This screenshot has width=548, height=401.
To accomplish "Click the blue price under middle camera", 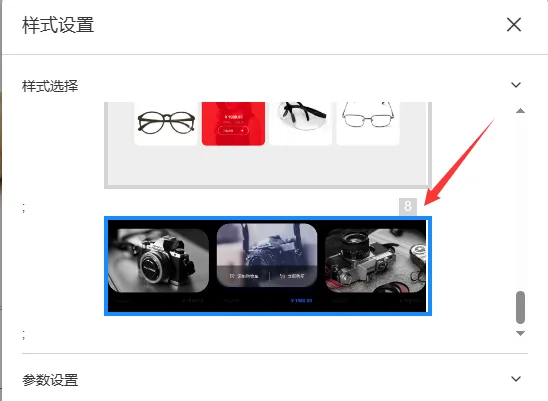I will click(301, 301).
